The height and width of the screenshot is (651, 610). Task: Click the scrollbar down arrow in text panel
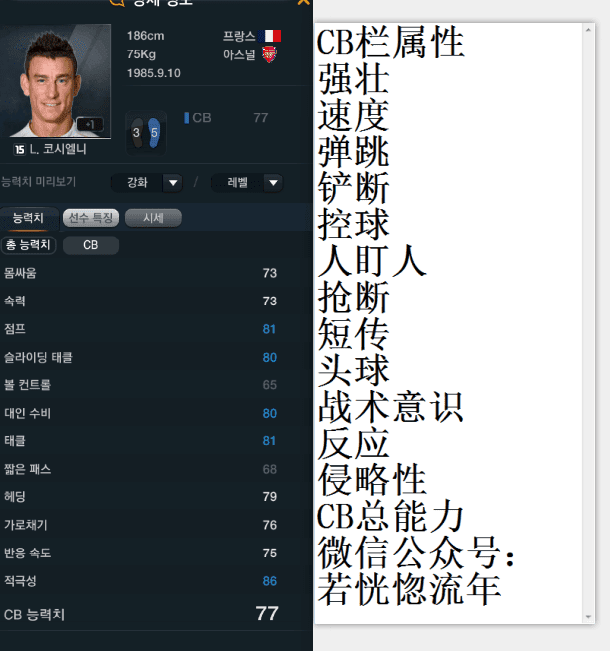tap(588, 617)
